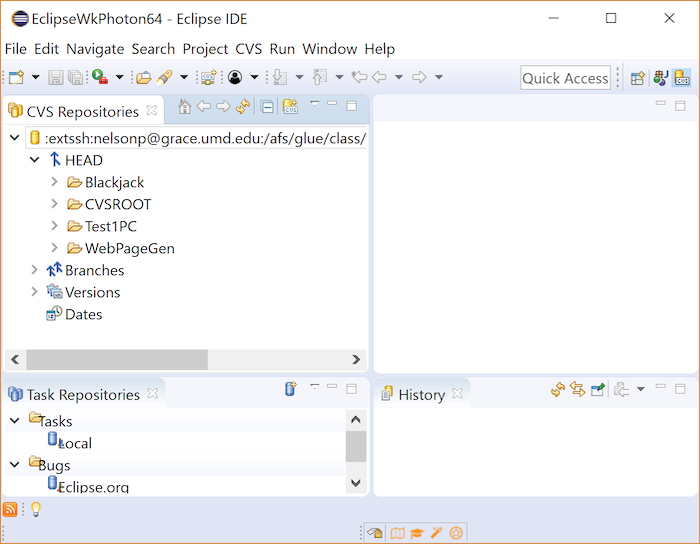Expand the Branches tree node

click(x=35, y=270)
